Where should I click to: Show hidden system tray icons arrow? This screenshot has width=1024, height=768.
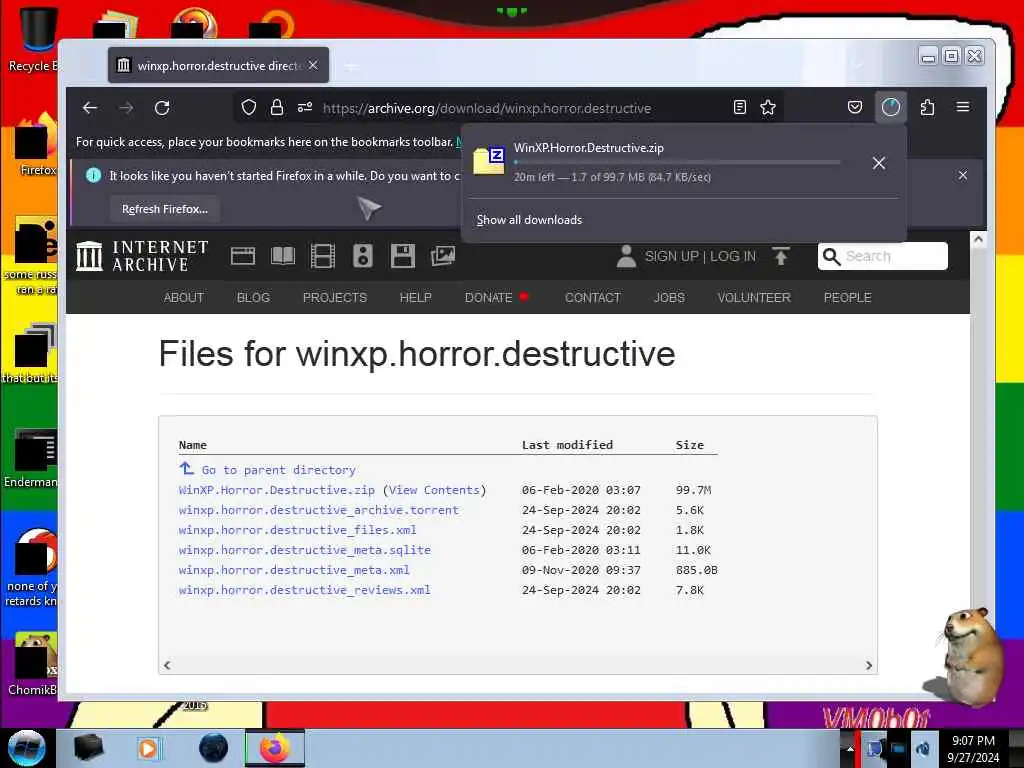point(850,750)
